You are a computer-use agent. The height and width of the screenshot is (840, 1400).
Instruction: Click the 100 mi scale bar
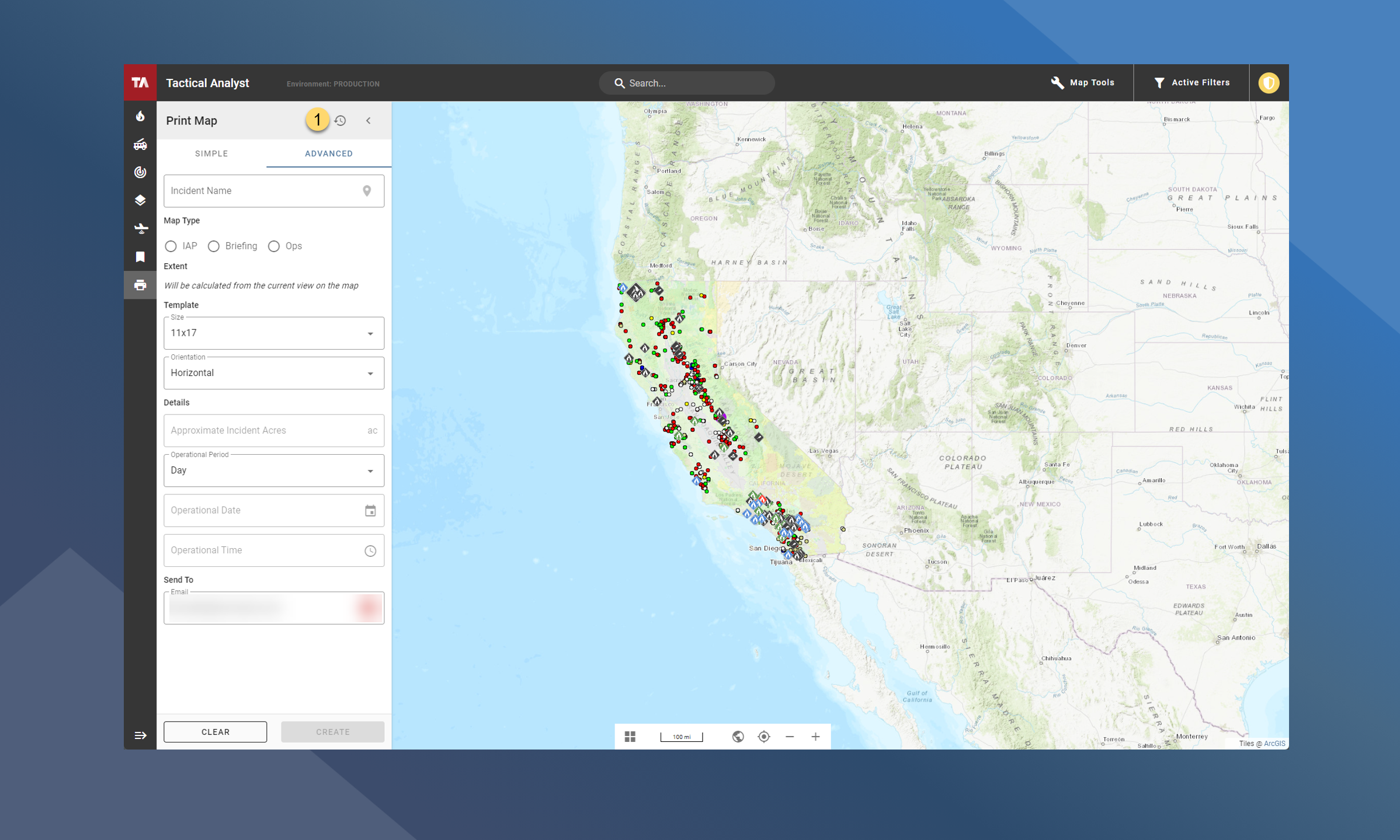pos(682,737)
